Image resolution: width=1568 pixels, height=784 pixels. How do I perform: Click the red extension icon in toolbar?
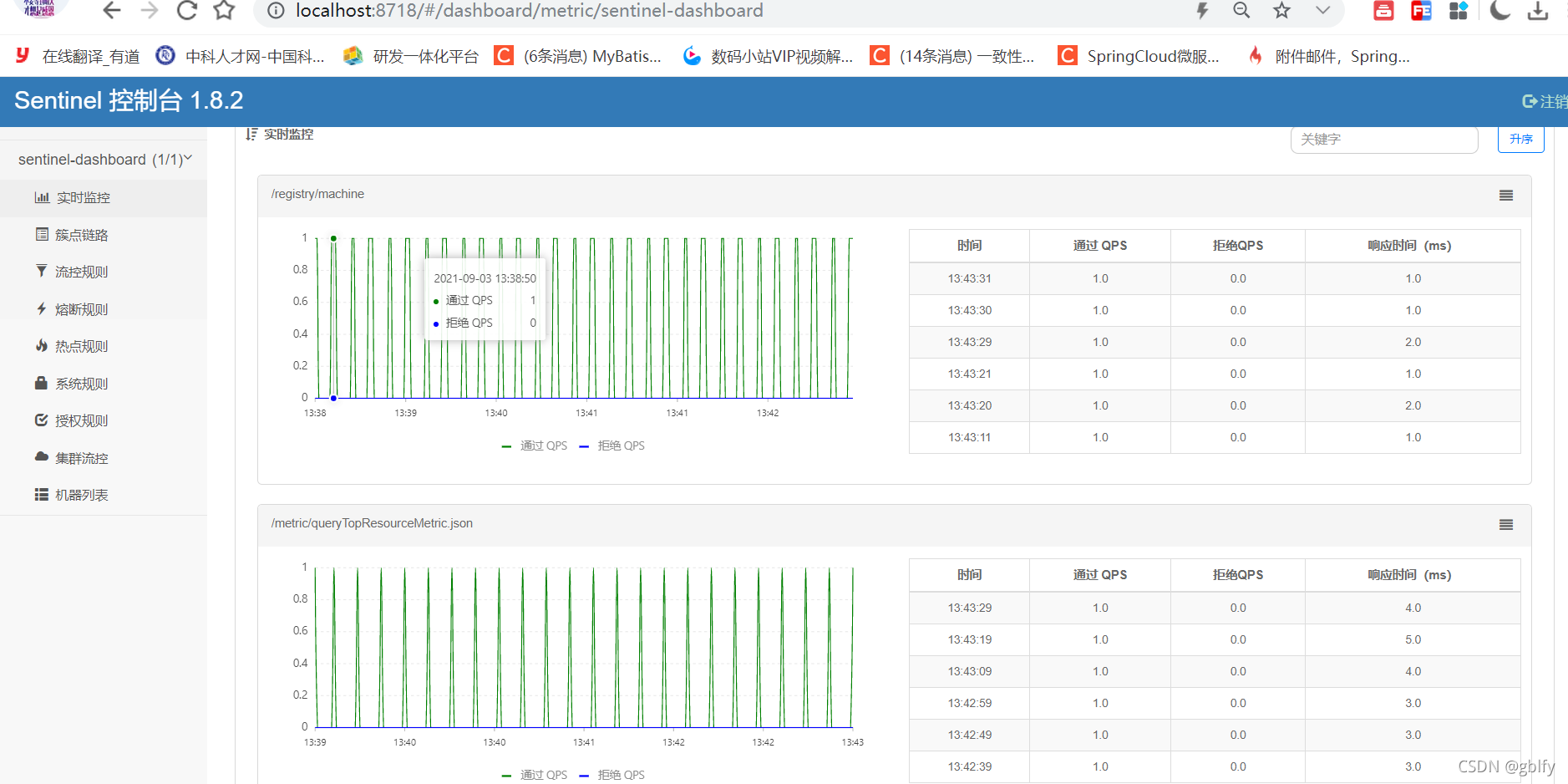[1383, 11]
